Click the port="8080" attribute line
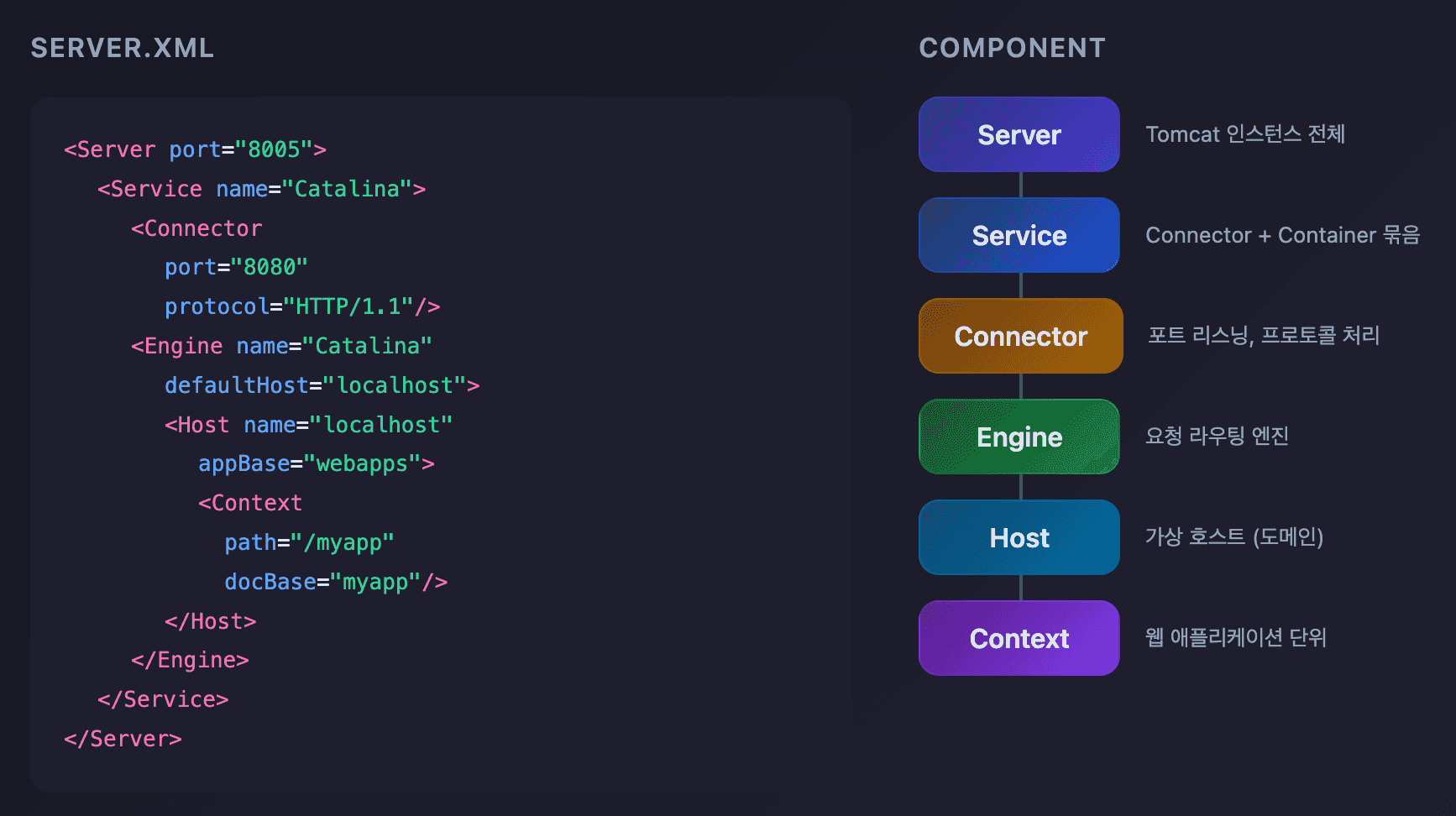The height and width of the screenshot is (816, 1456). 236,267
